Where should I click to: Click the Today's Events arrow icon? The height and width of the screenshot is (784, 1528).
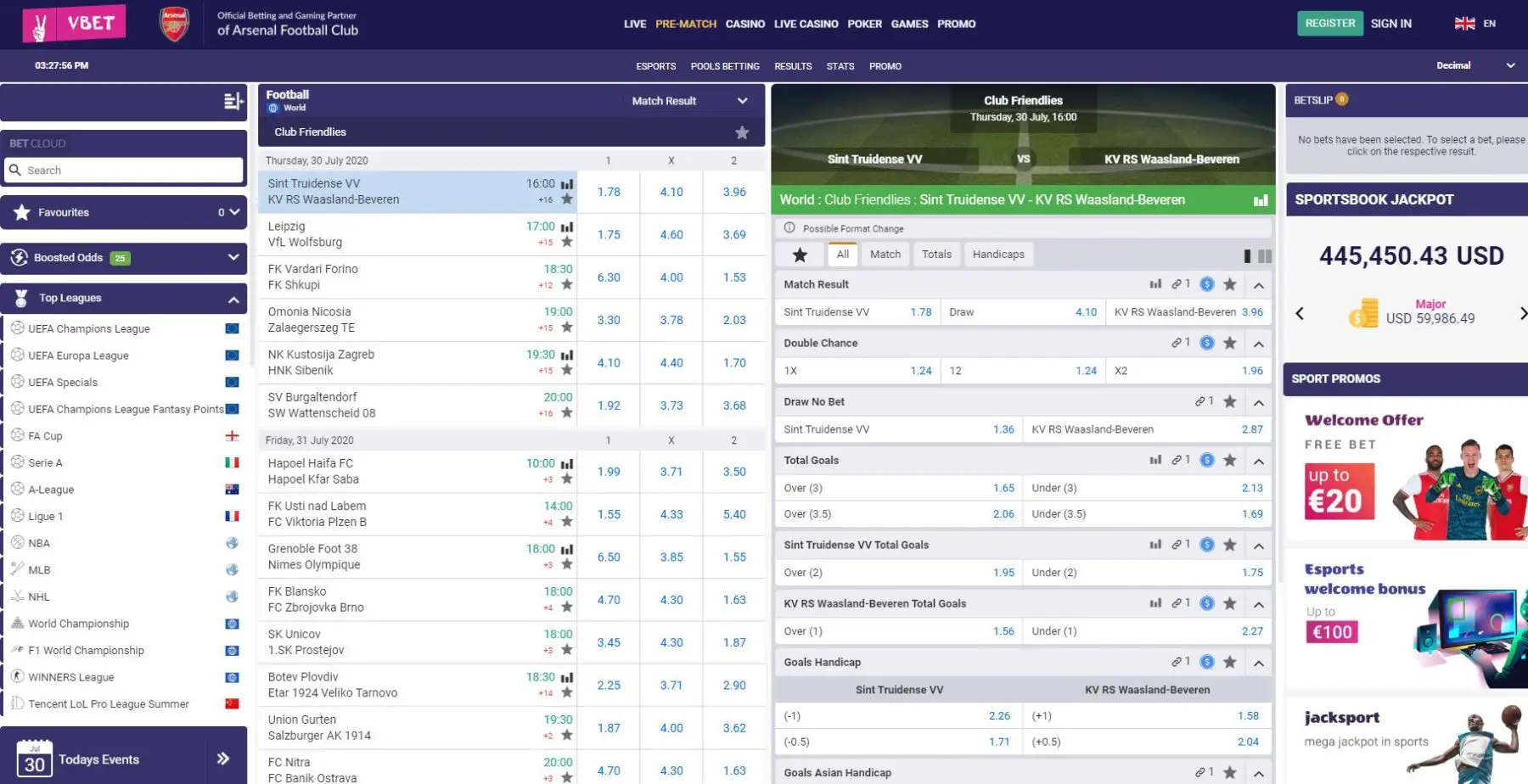223,759
